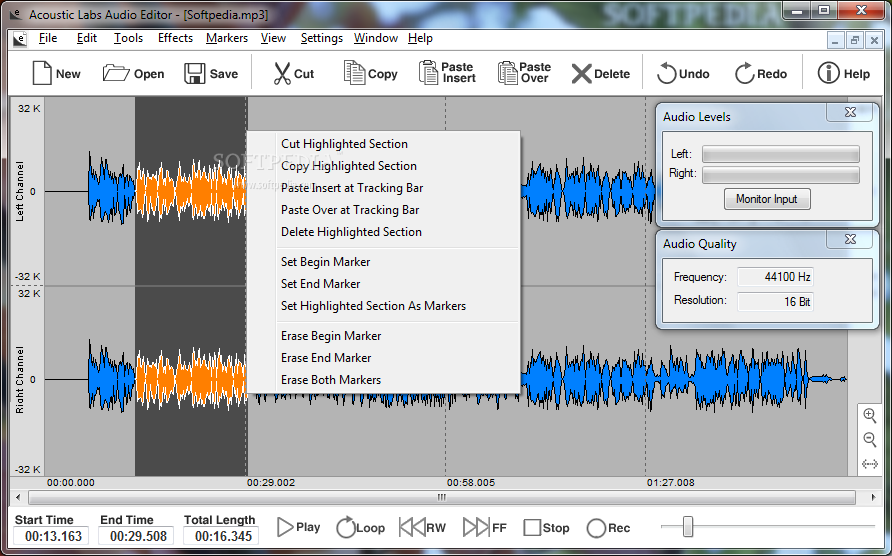
Task: Open the Window menu
Action: (375, 38)
